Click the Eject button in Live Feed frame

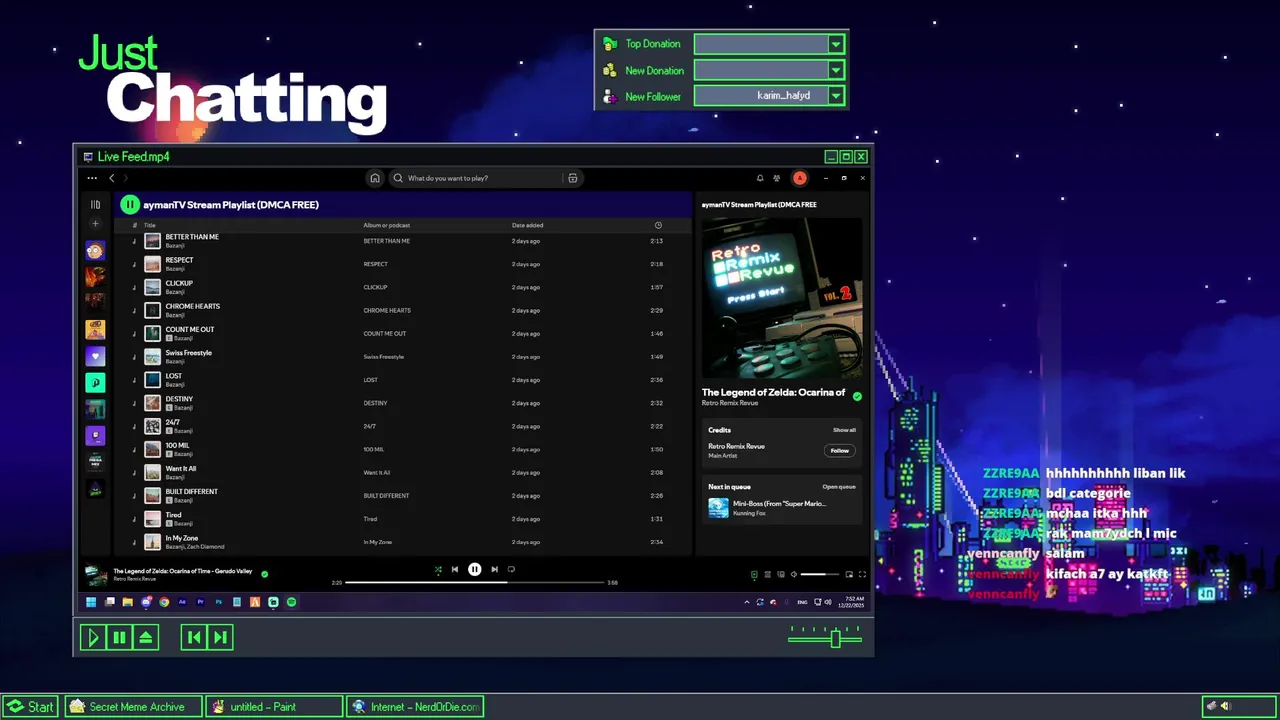(x=146, y=637)
